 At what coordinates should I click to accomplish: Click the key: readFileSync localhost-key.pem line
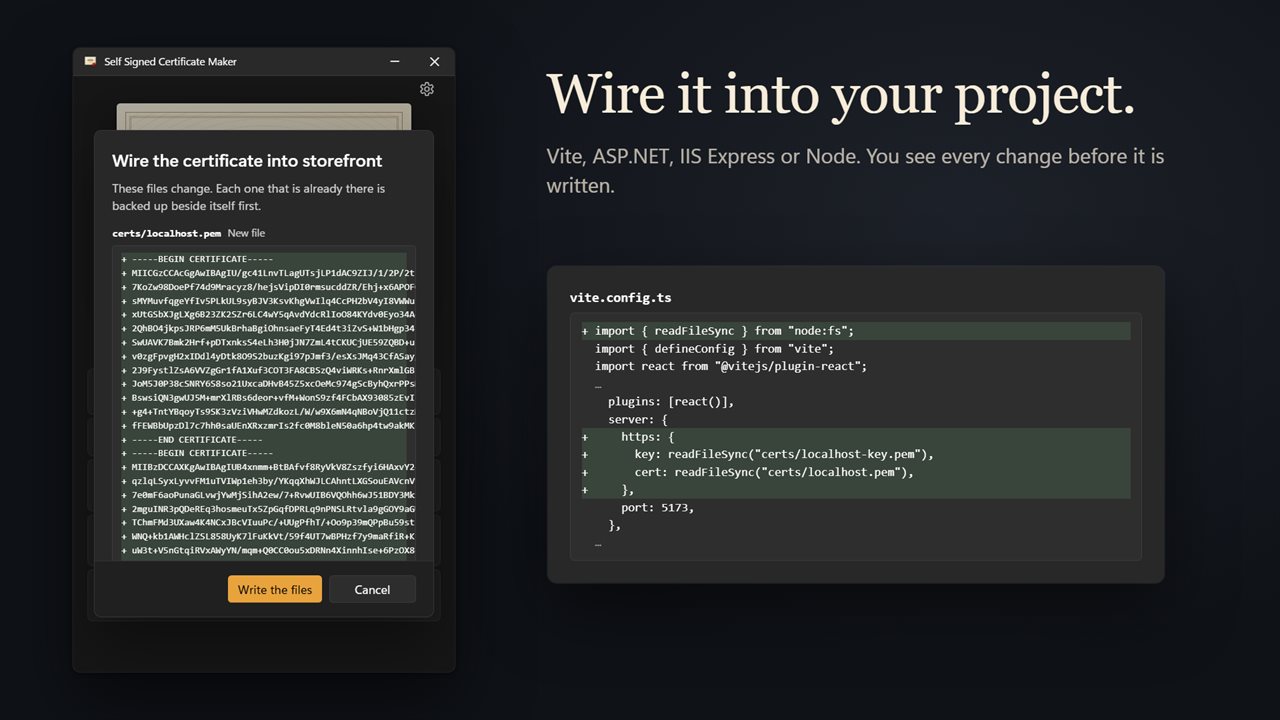click(855, 454)
